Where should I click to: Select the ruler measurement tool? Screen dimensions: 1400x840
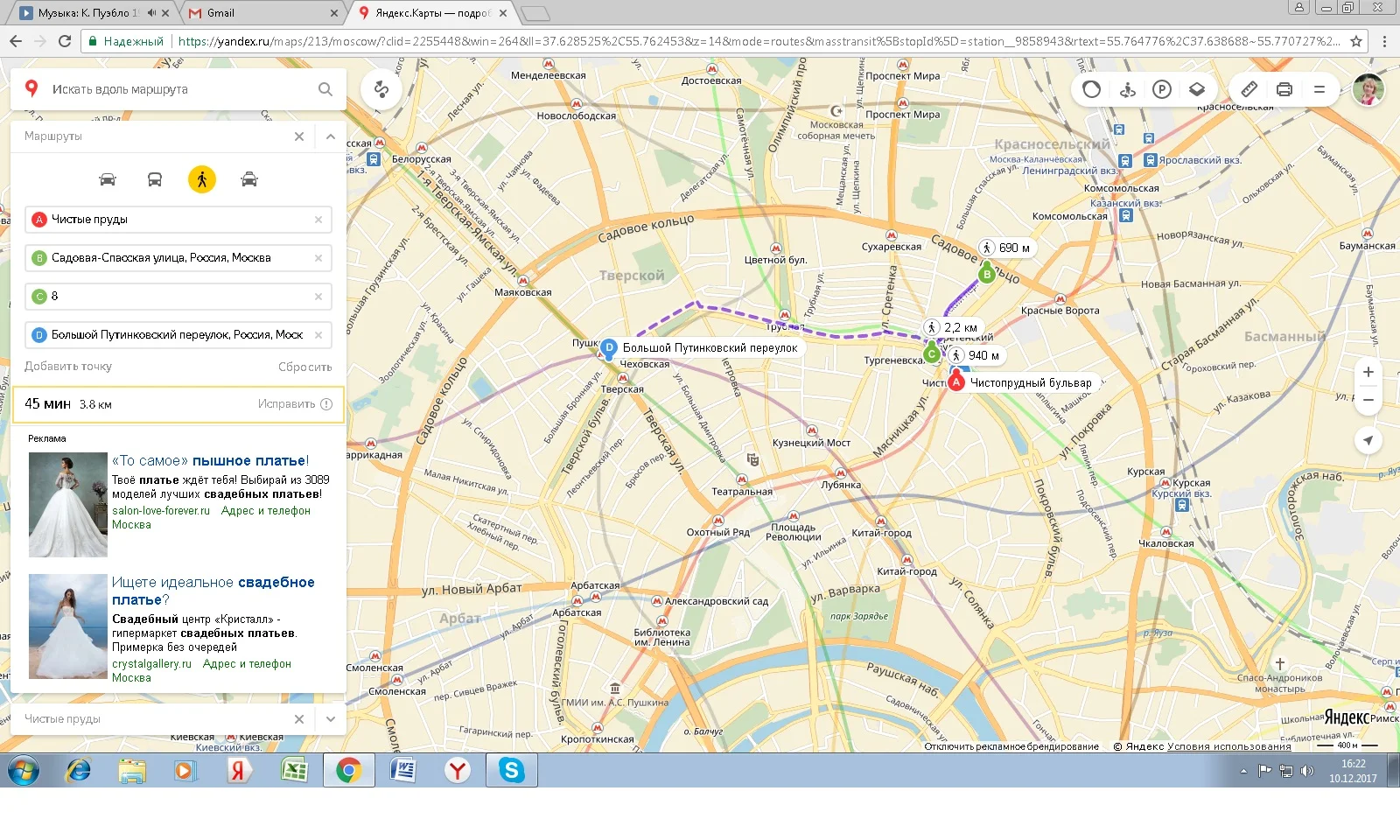tap(1249, 89)
